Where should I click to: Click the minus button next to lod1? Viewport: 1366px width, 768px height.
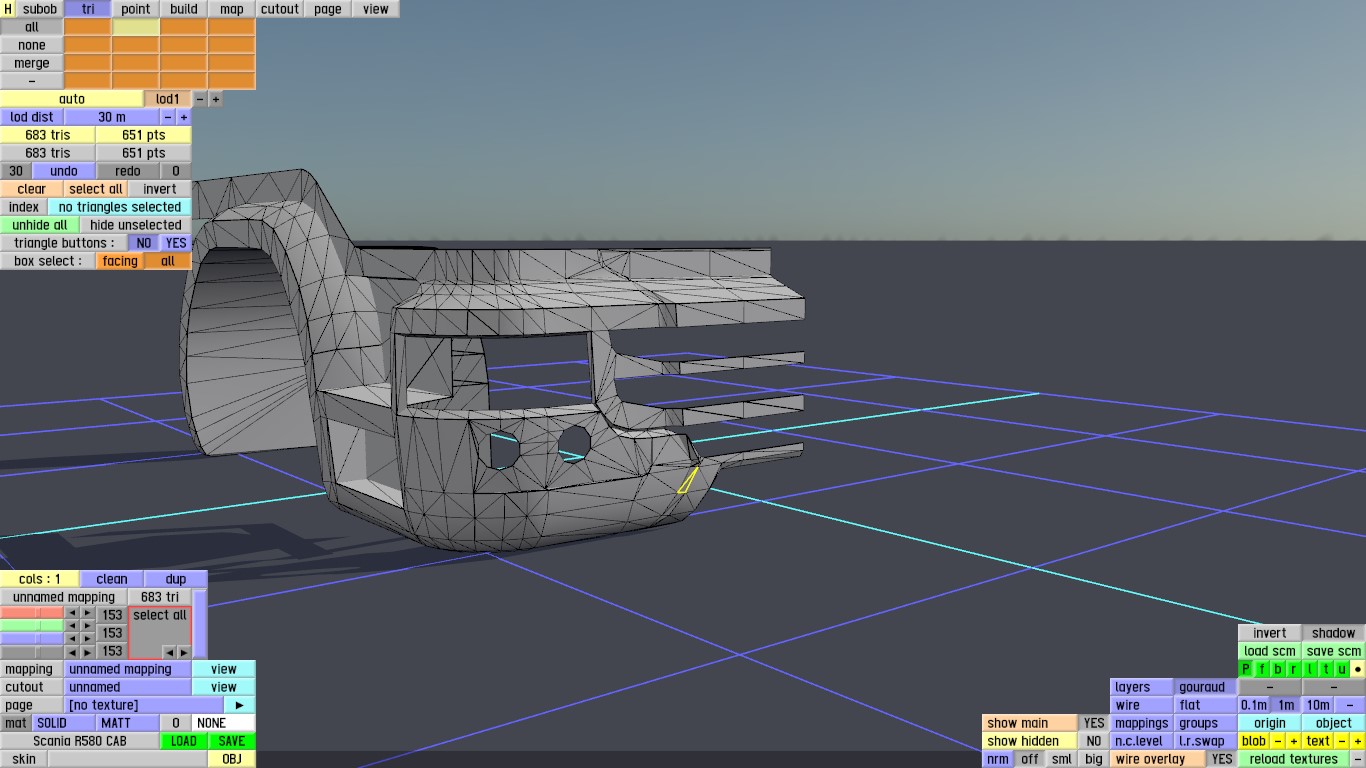[200, 99]
